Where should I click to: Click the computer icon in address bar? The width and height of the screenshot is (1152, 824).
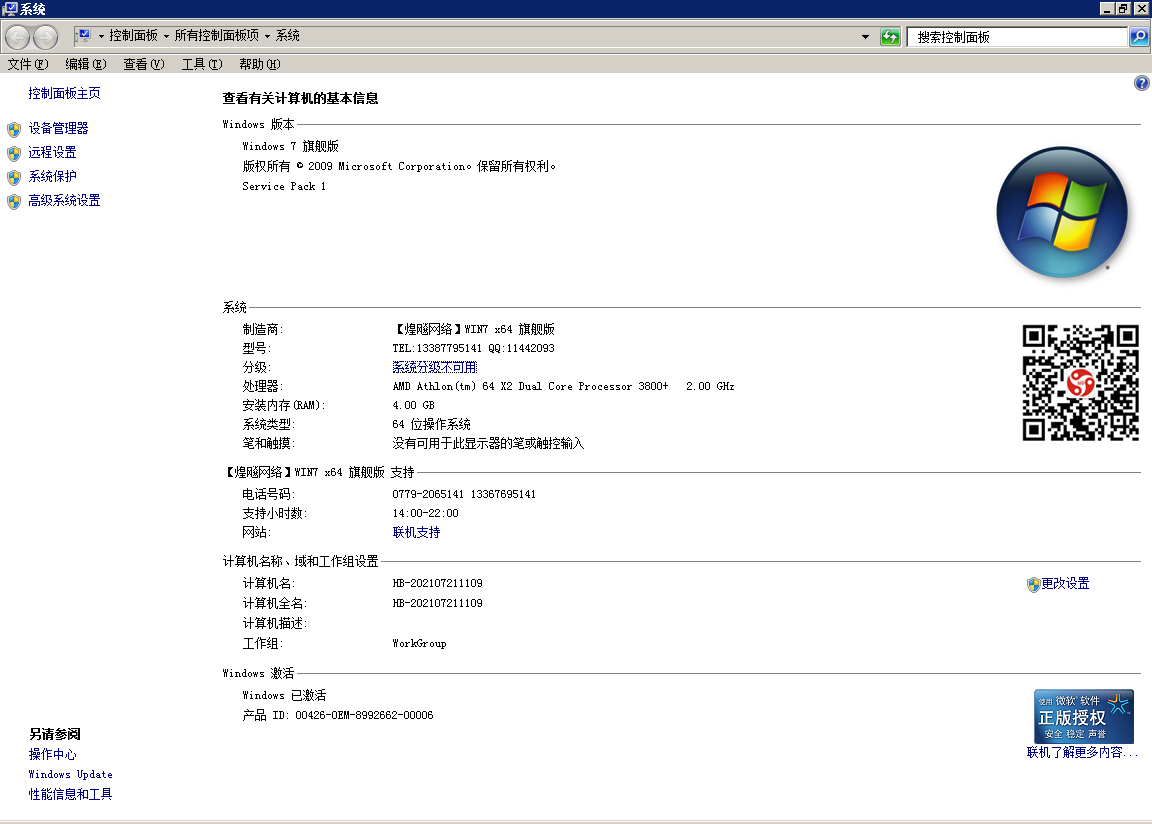(84, 35)
